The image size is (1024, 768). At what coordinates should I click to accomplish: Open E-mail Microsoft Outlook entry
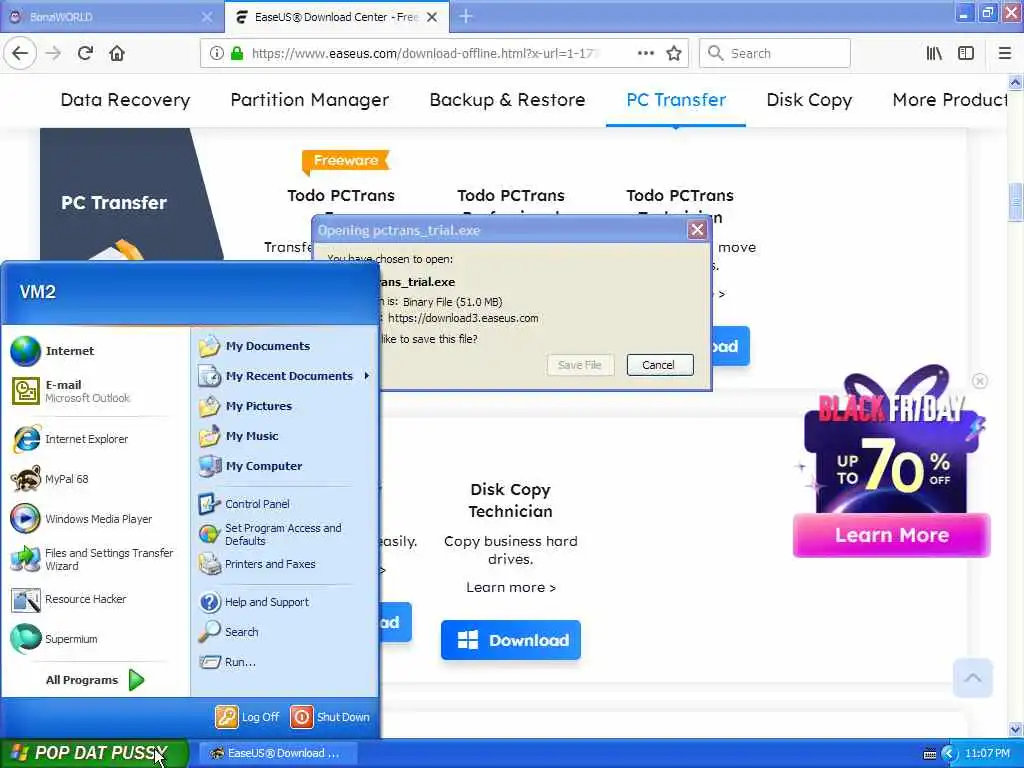click(97, 391)
